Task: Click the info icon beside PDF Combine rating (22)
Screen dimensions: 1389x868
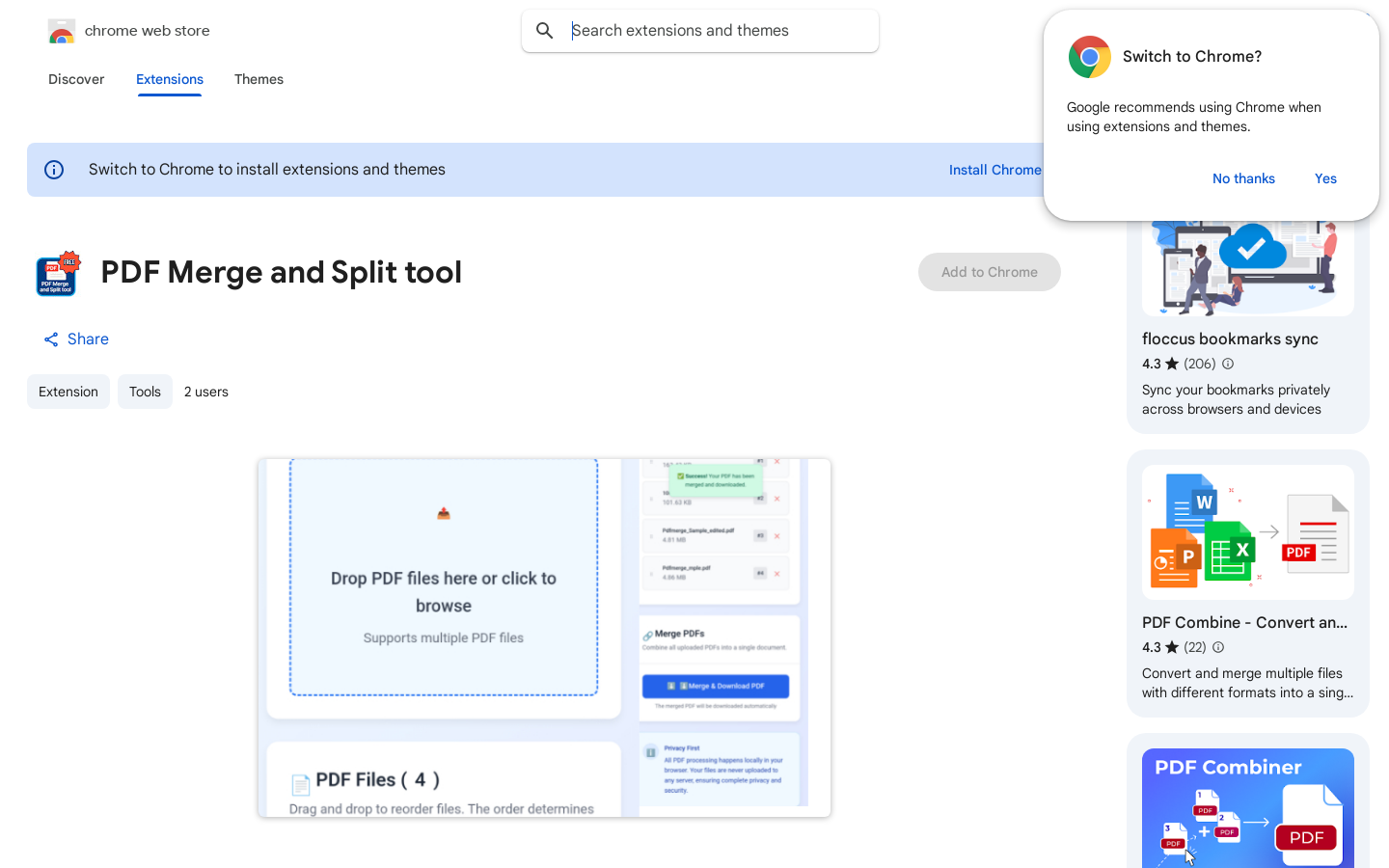Action: tap(1218, 647)
